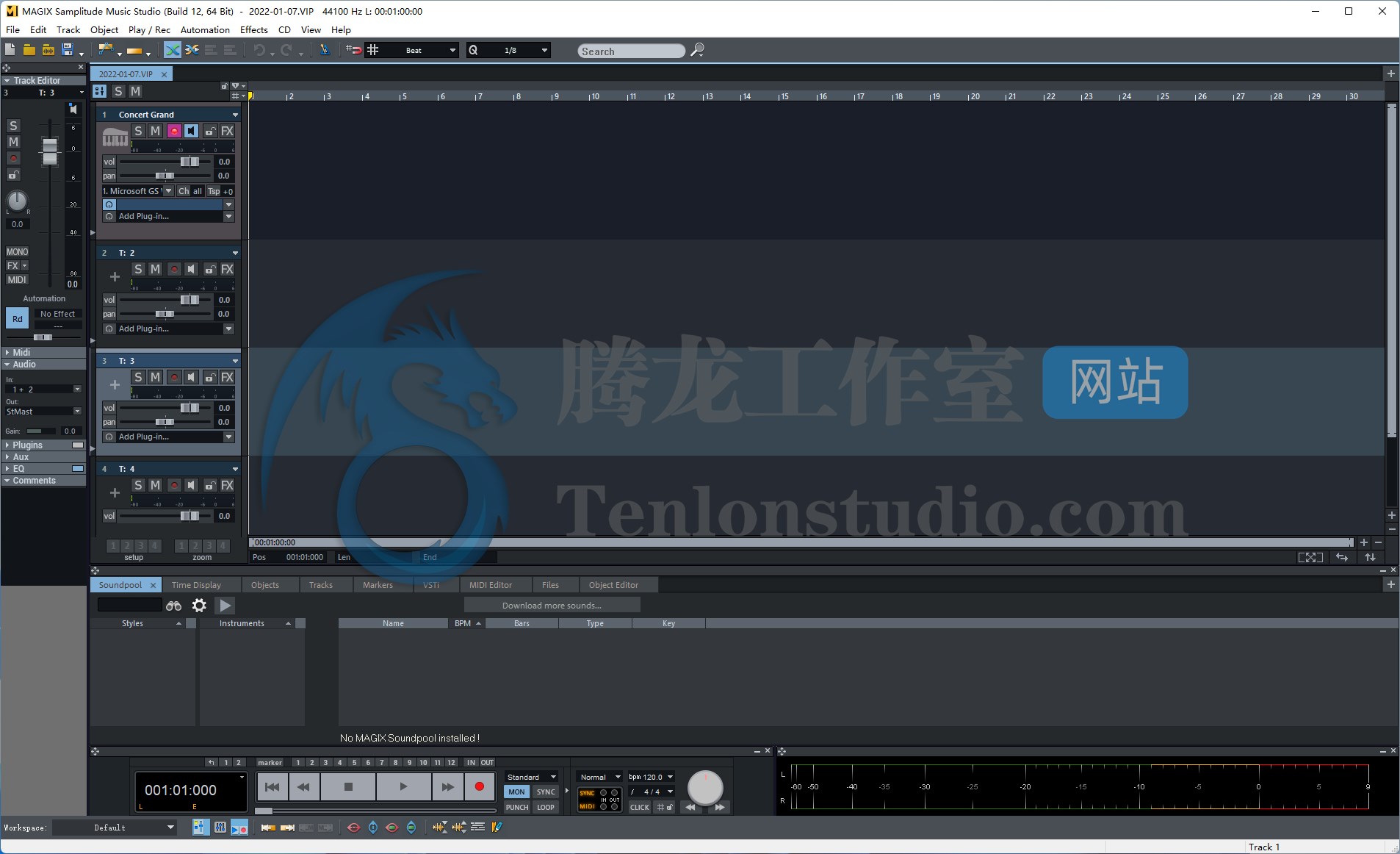Open the Workspace Default dropdown
Image resolution: width=1400 pixels, height=854 pixels.
[115, 828]
